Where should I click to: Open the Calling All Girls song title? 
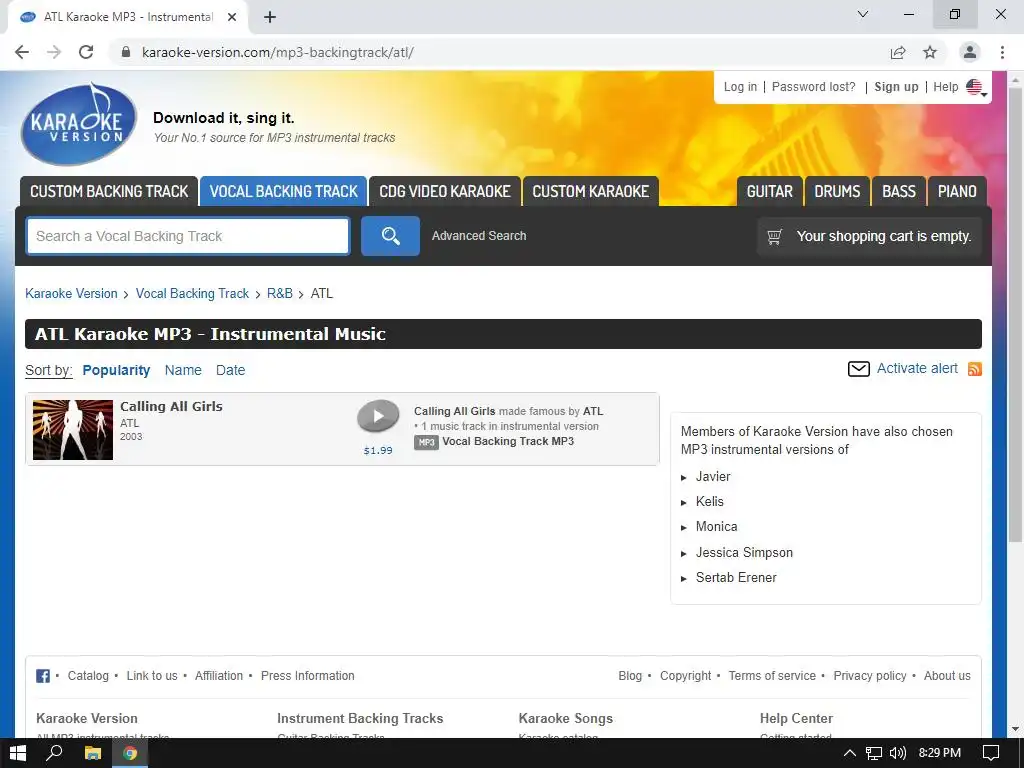point(171,406)
